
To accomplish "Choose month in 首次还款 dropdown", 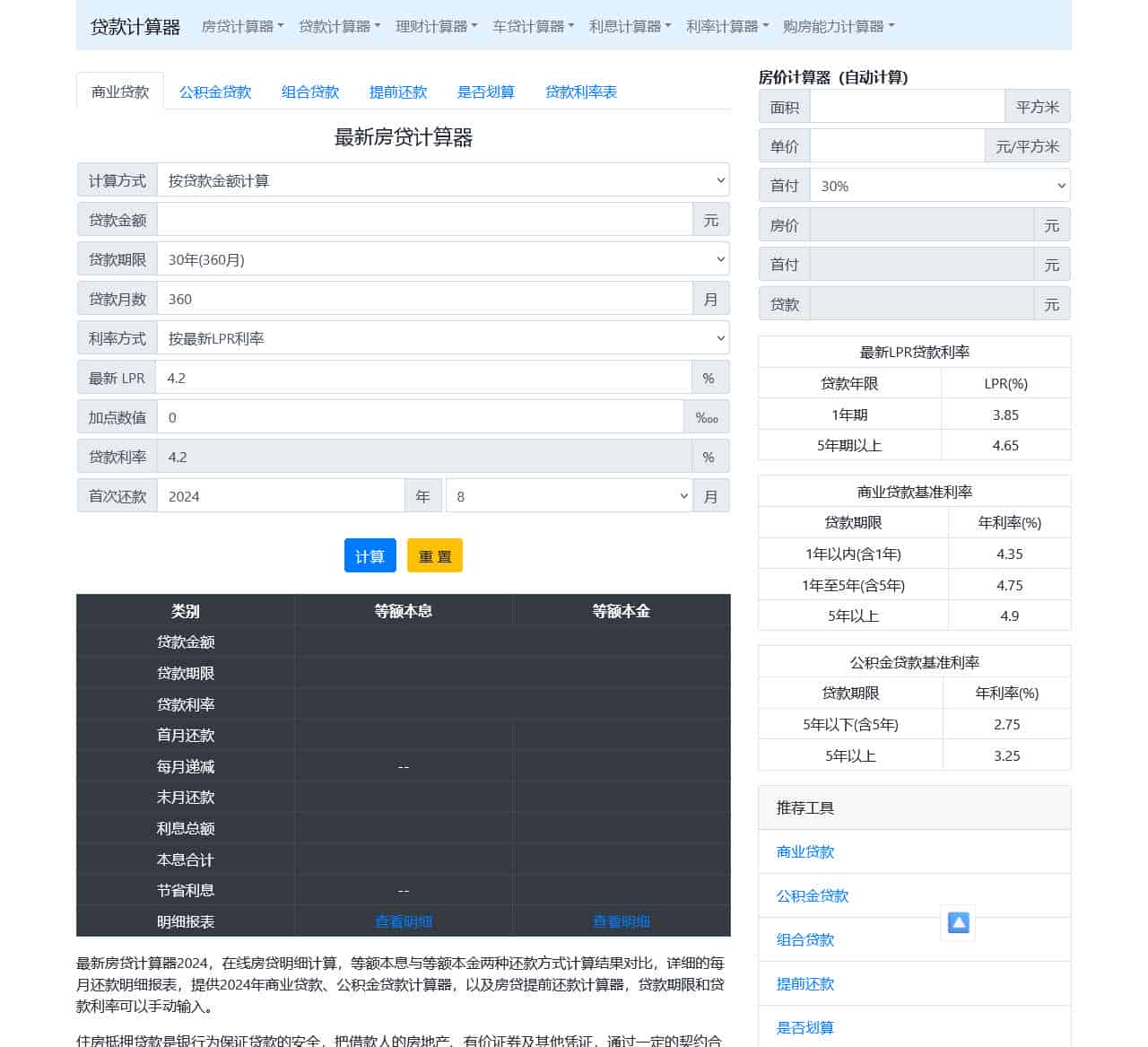I will pyautogui.click(x=569, y=496).
